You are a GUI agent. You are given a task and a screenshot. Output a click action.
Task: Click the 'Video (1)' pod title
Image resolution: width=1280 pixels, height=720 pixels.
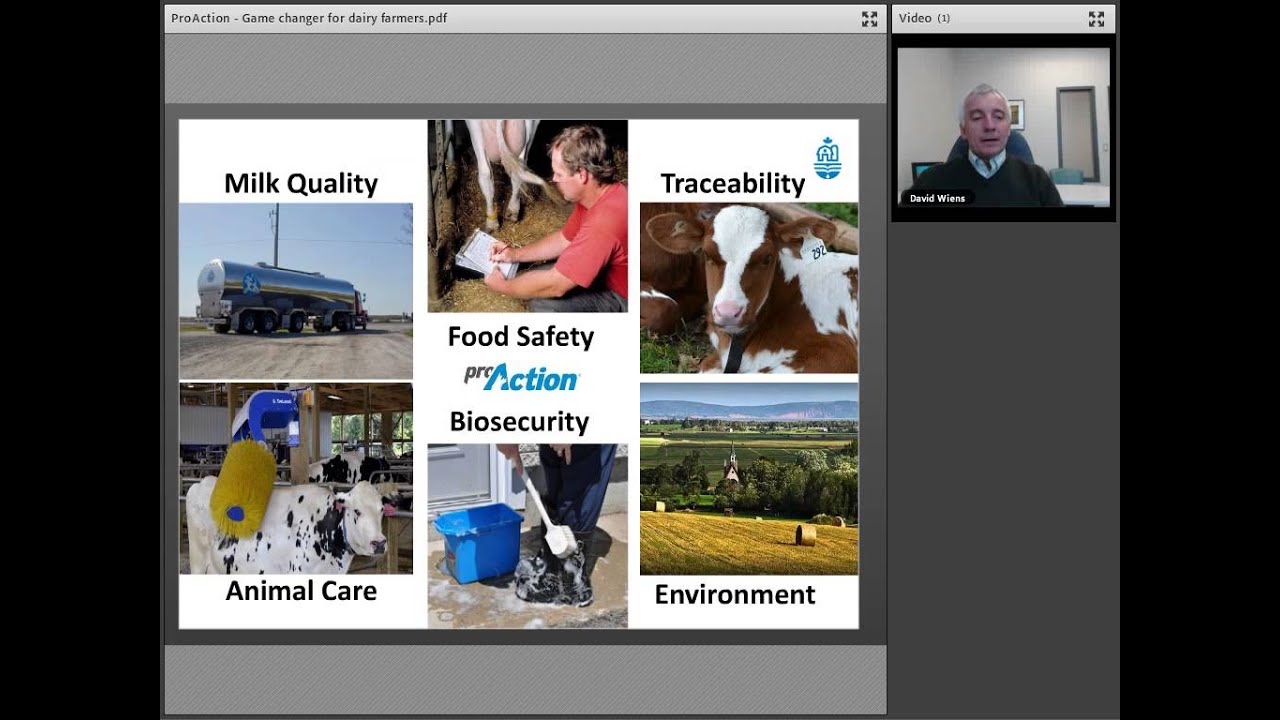pos(924,18)
